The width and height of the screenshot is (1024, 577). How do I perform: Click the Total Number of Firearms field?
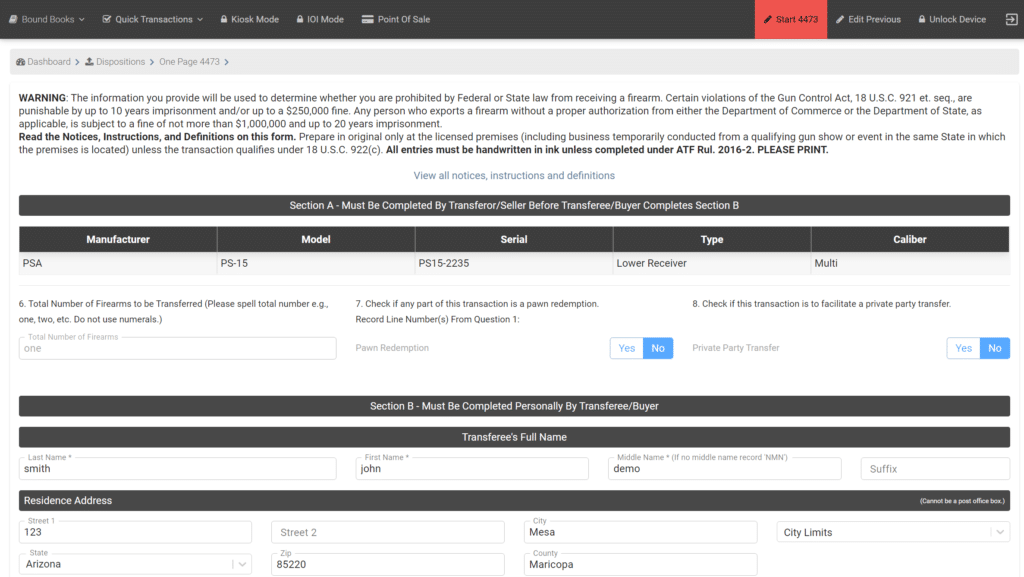point(176,347)
